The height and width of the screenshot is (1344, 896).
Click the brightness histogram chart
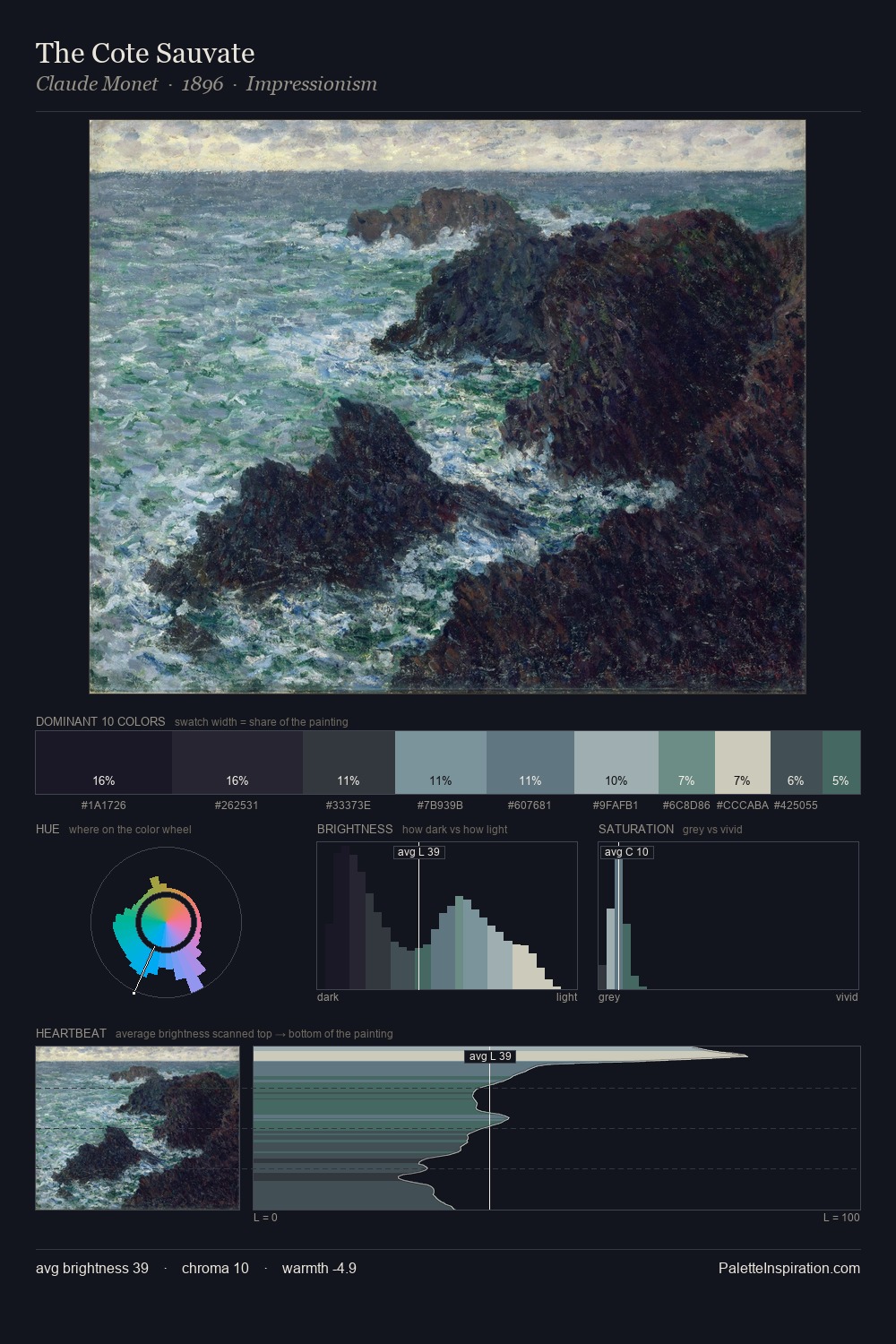point(447,916)
